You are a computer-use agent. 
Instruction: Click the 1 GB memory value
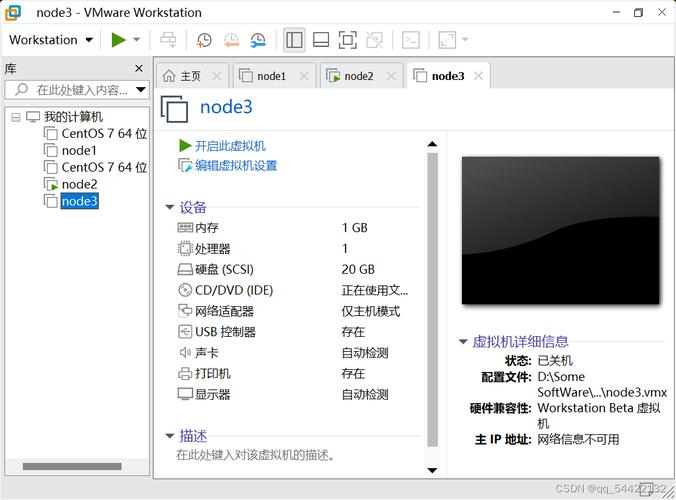coord(354,228)
